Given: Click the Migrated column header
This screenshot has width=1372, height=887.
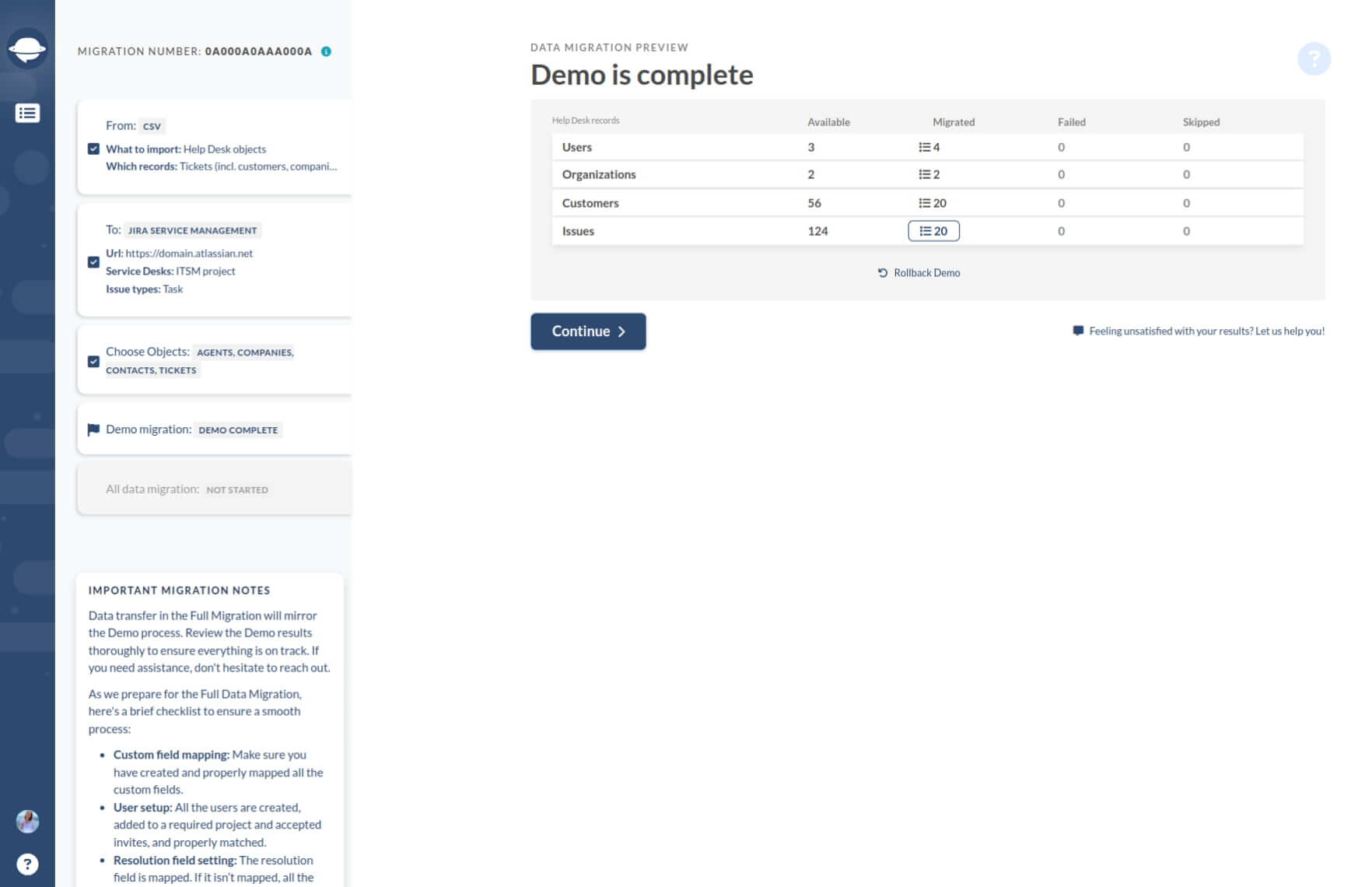Looking at the screenshot, I should [954, 122].
